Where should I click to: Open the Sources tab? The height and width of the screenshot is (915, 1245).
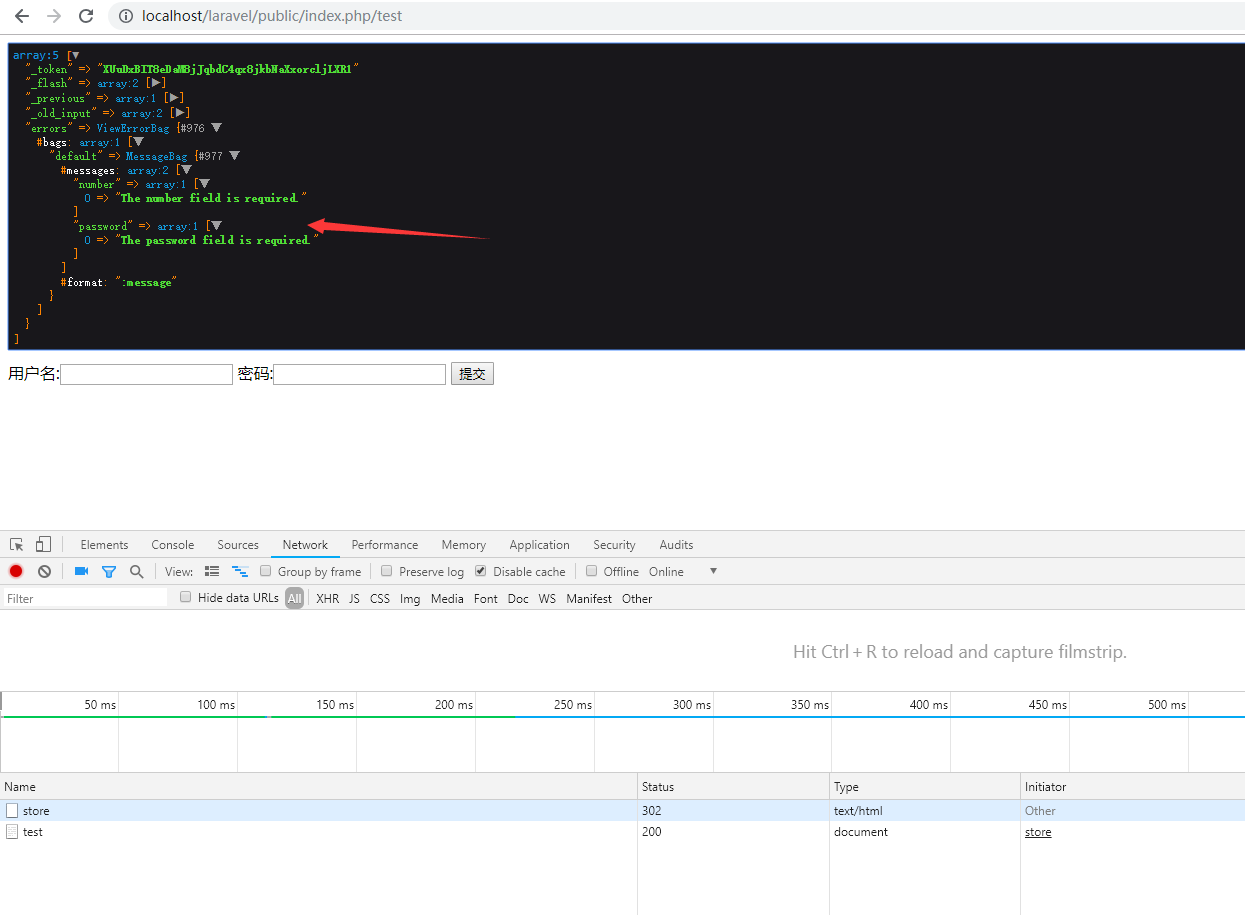point(238,545)
